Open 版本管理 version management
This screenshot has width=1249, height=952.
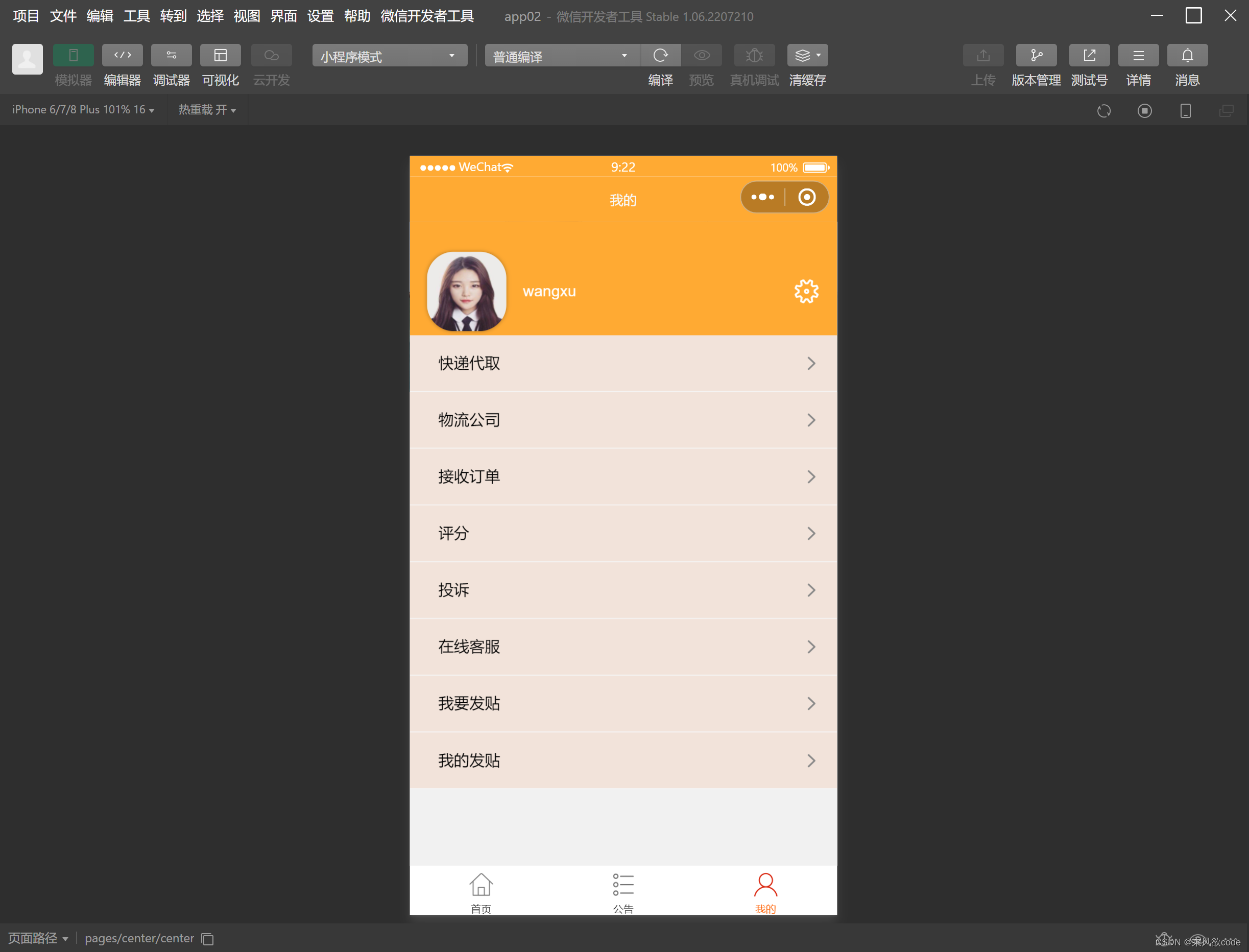[x=1036, y=55]
